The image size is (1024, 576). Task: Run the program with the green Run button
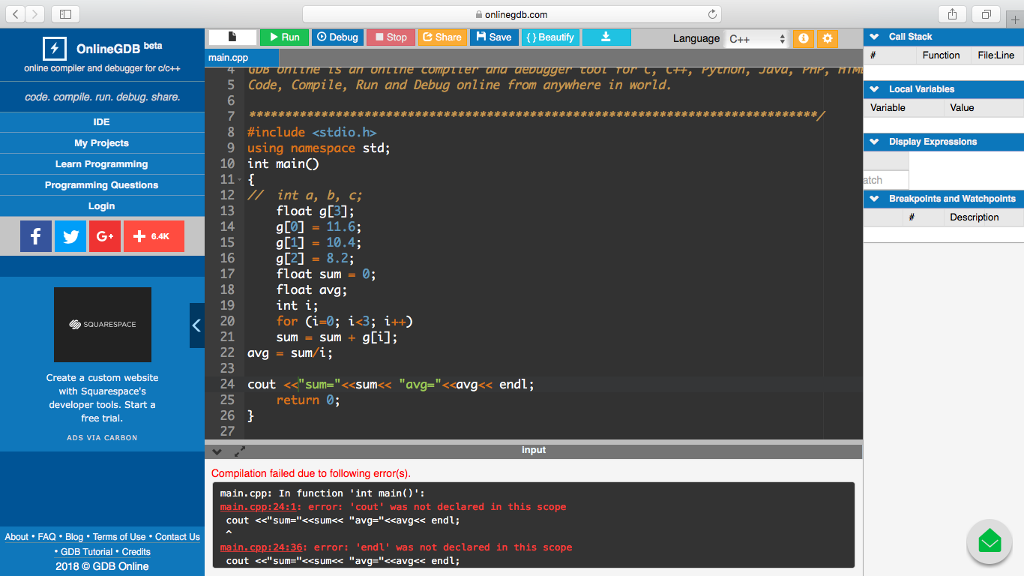(284, 37)
